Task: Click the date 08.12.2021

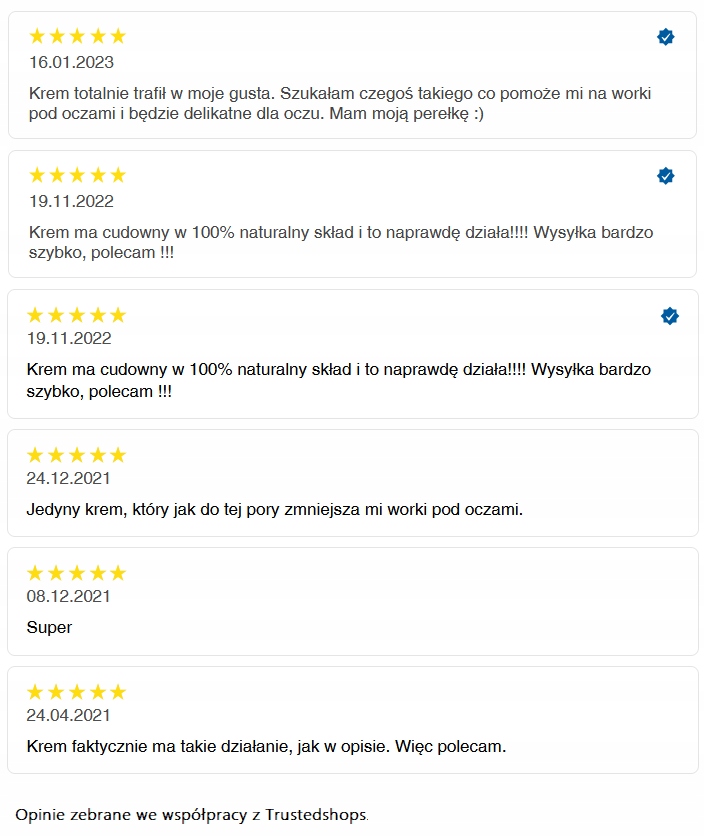Action: point(69,596)
